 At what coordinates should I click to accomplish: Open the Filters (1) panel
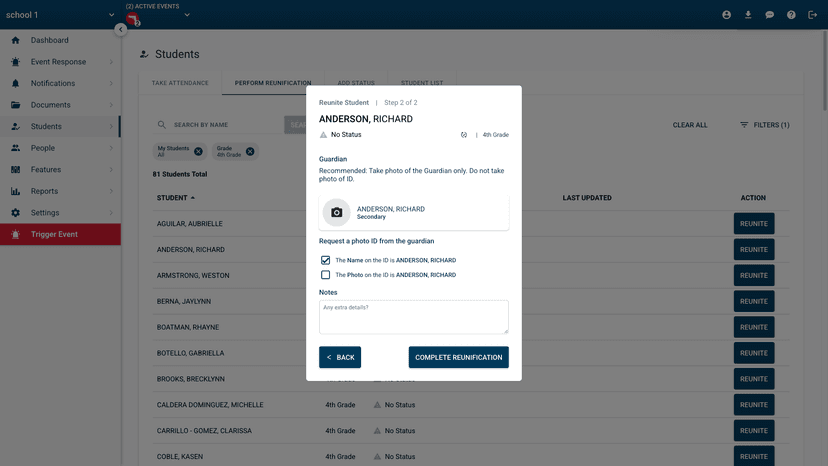764,125
